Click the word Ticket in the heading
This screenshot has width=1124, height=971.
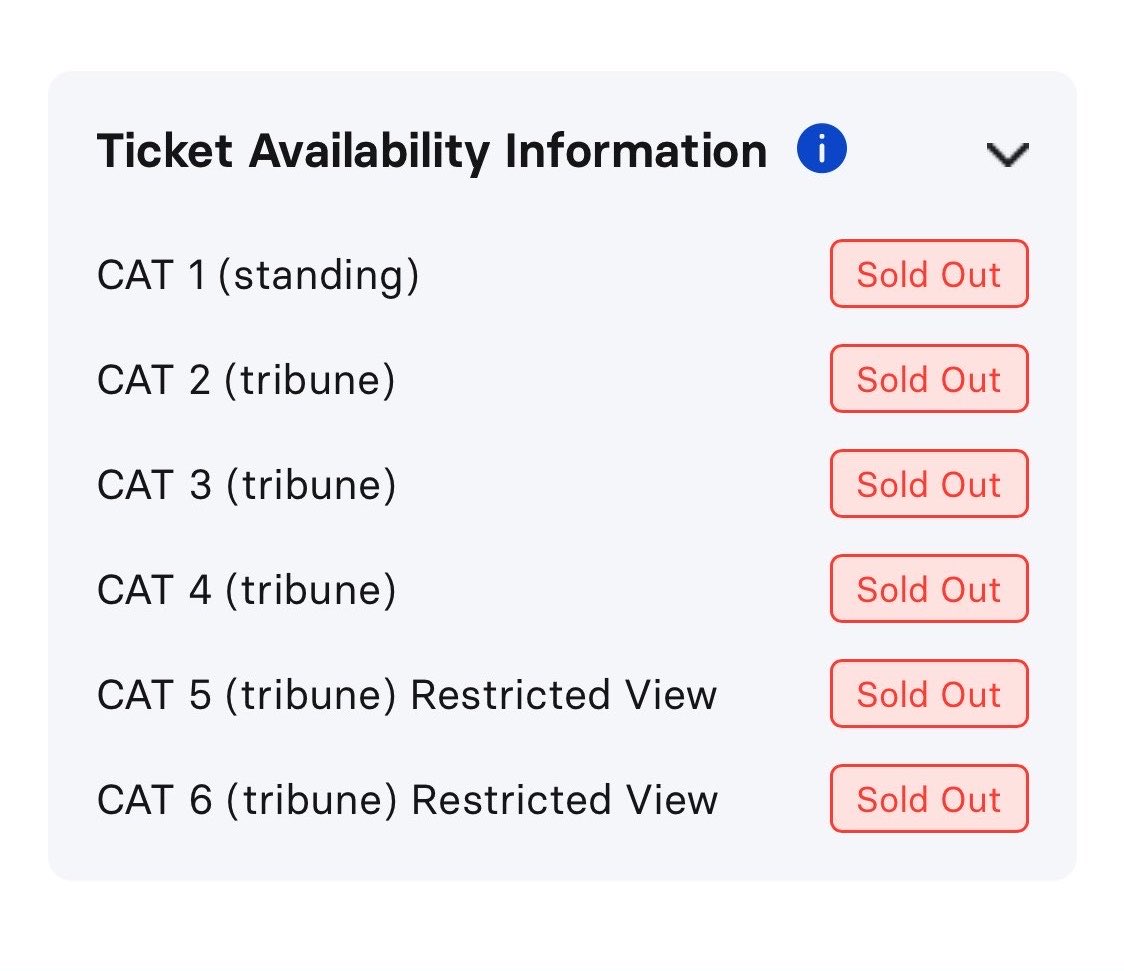[x=165, y=151]
